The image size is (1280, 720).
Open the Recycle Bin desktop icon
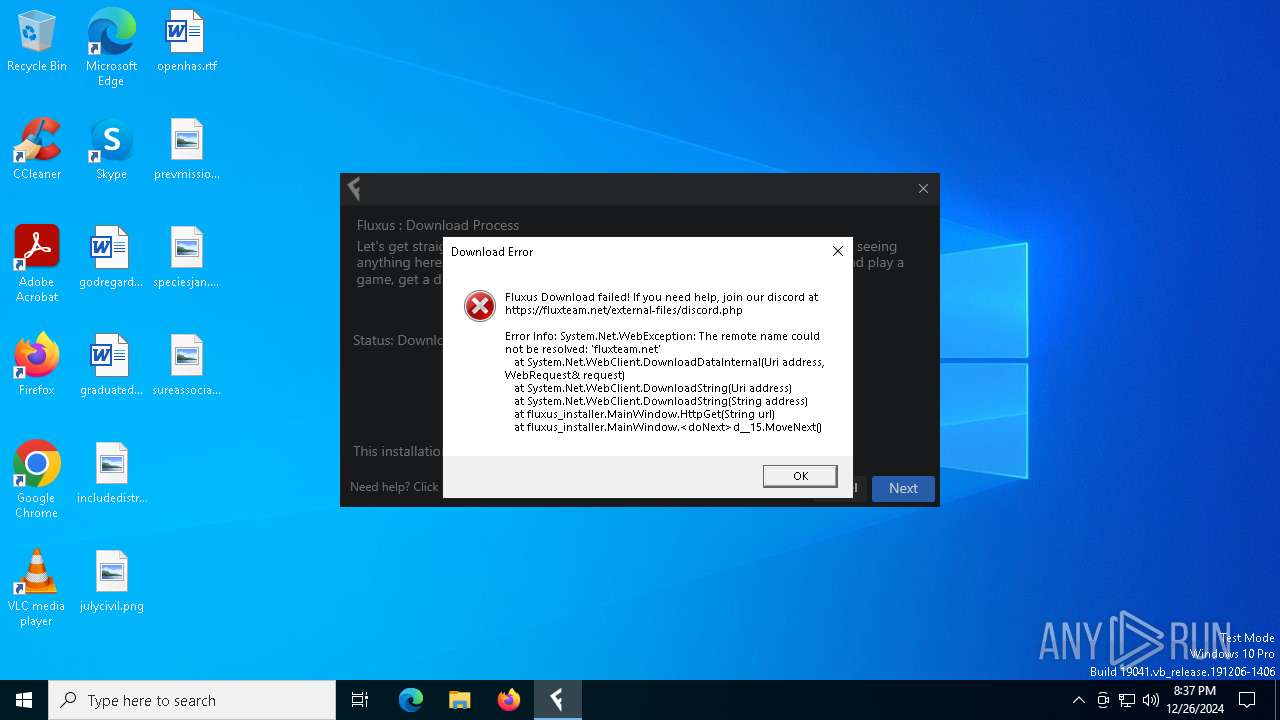(37, 42)
